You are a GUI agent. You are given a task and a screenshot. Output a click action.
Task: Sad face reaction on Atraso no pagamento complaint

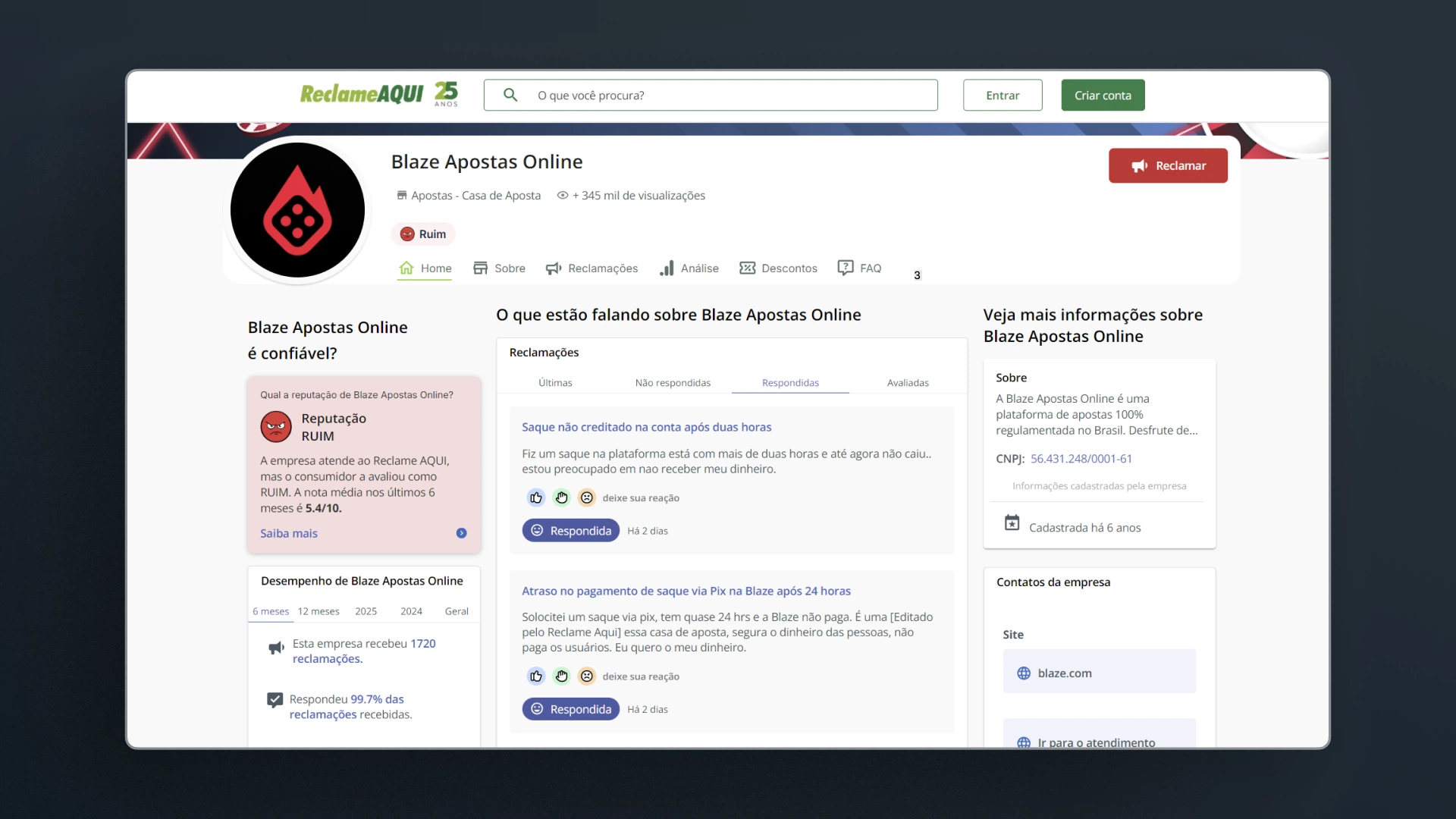tap(587, 676)
